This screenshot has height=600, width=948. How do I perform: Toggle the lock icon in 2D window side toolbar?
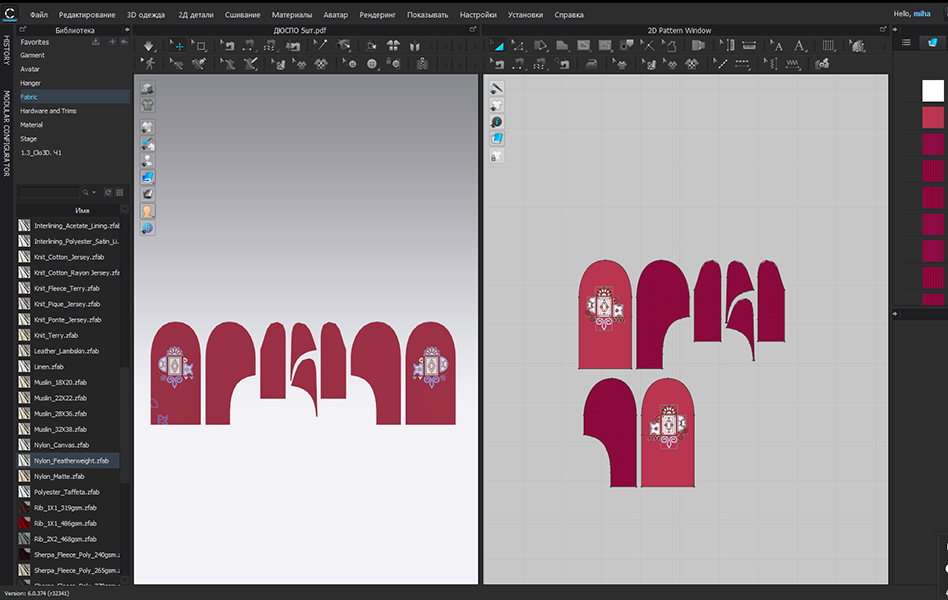tap(496, 157)
